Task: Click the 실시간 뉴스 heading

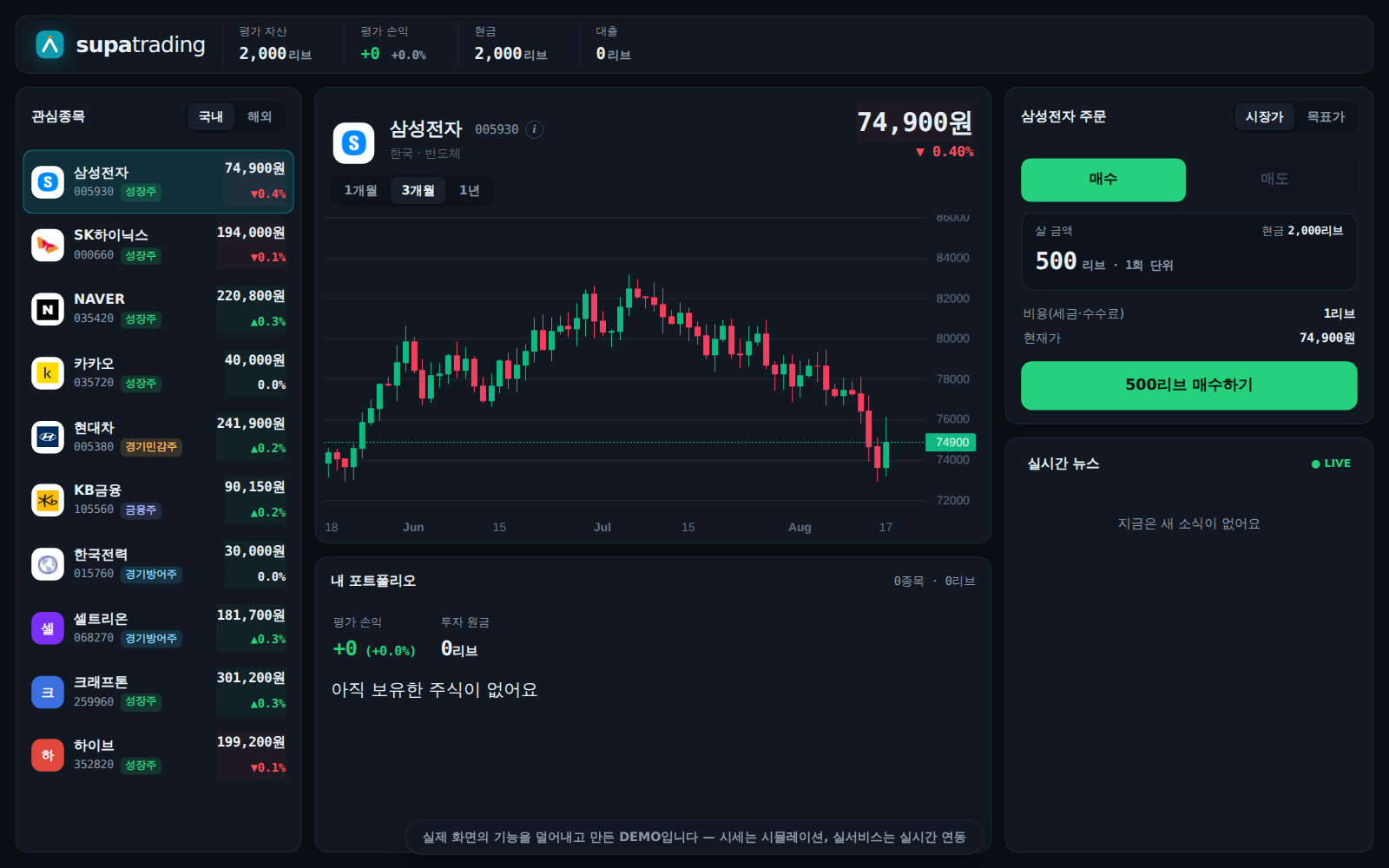Action: (x=1063, y=464)
